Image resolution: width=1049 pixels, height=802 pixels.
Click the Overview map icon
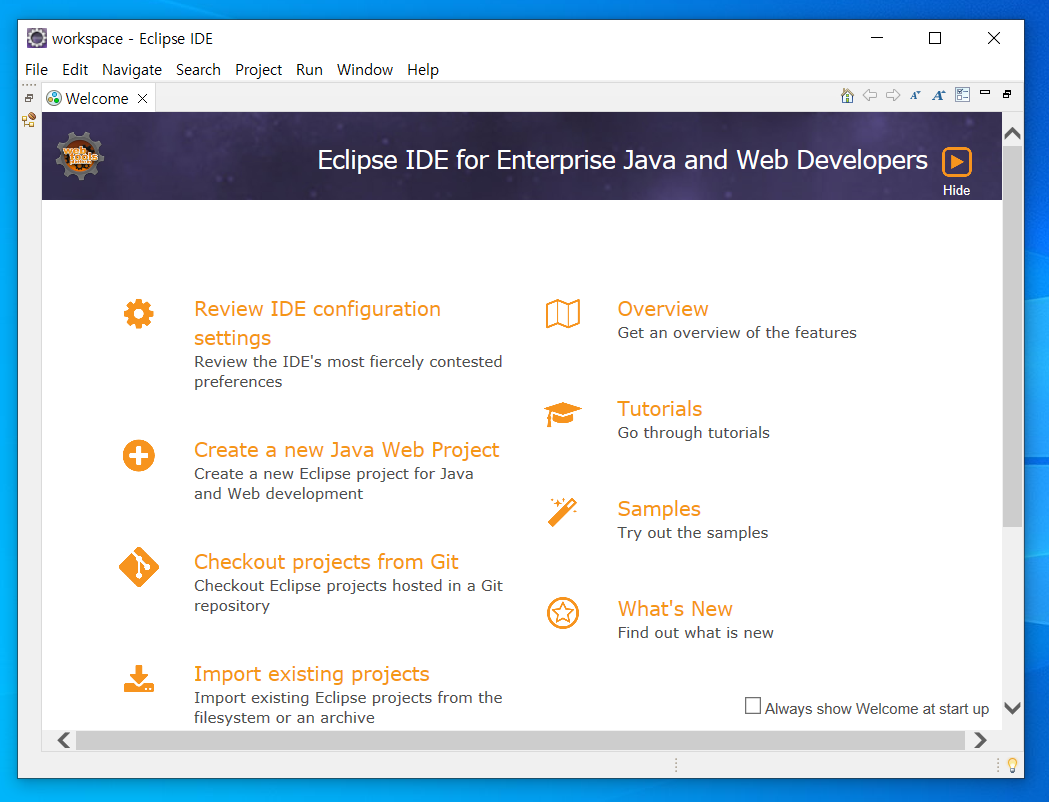coord(563,314)
